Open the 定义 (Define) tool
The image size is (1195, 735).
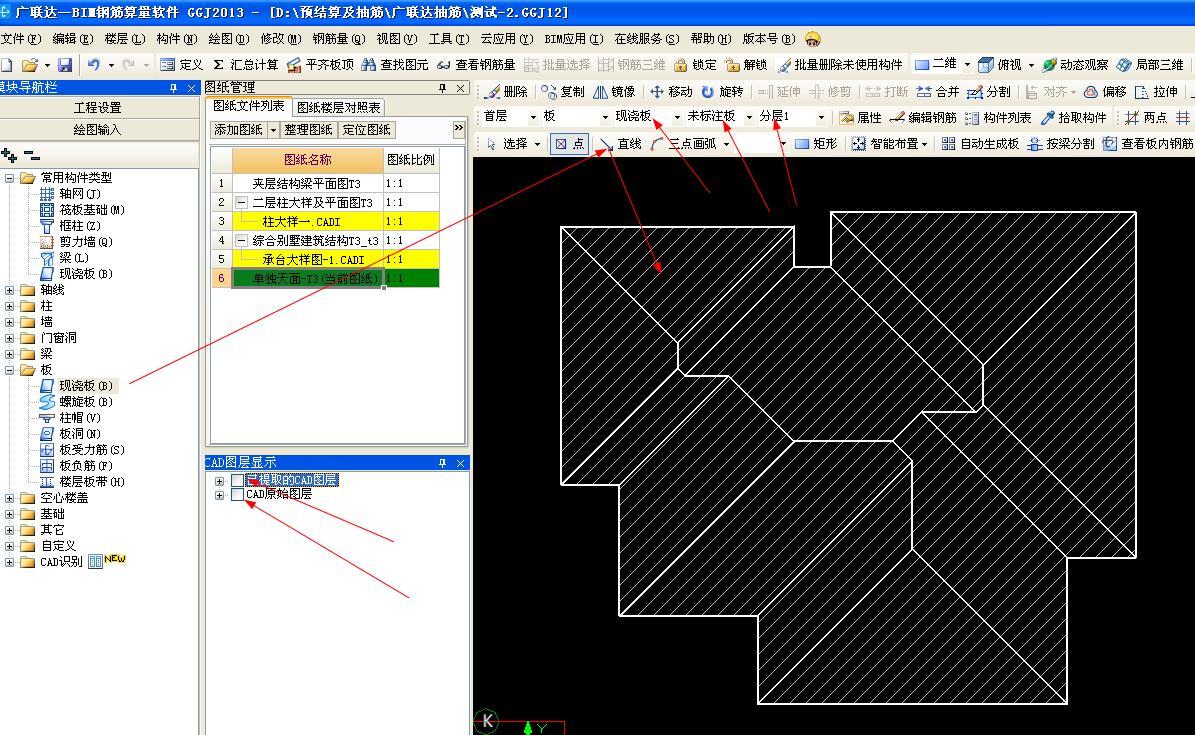click(x=181, y=65)
